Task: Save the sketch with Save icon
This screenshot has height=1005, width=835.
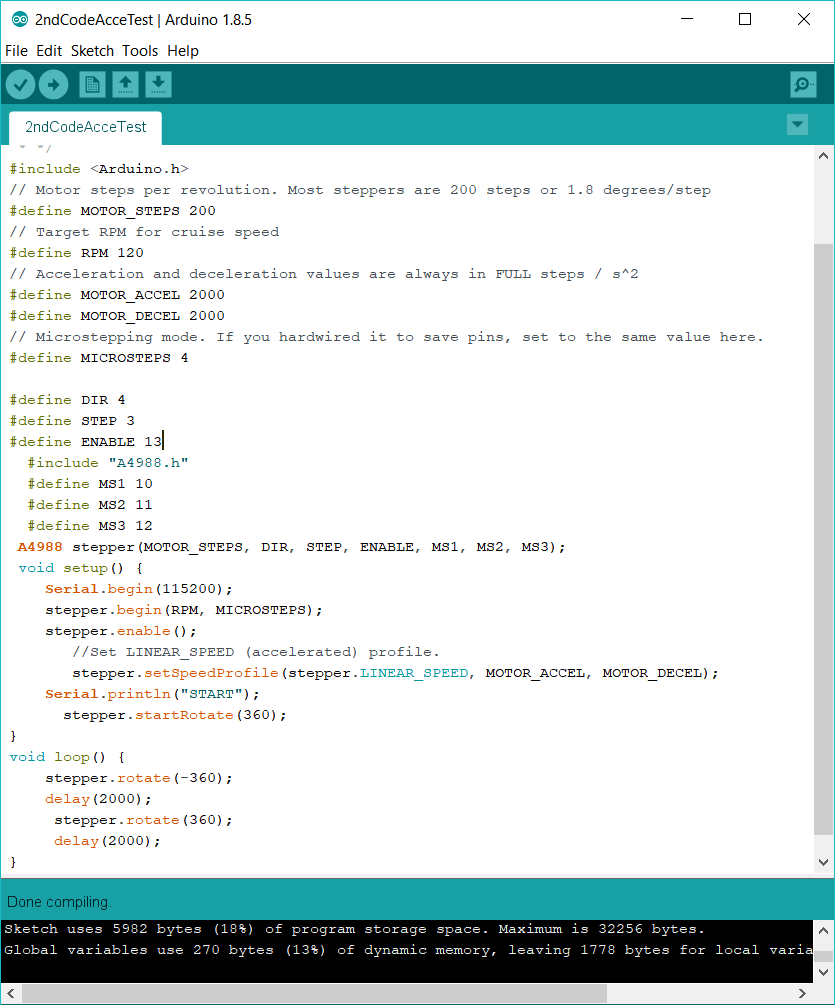Action: (158, 85)
